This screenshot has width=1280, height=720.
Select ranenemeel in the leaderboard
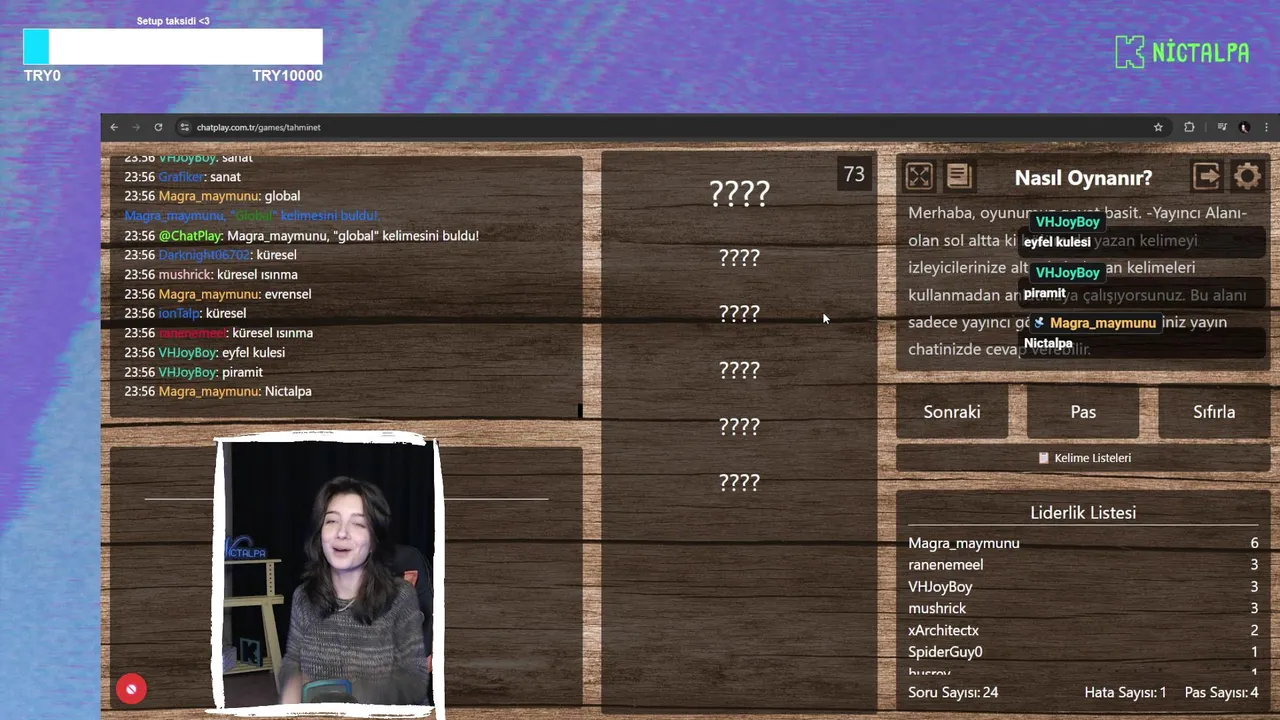pos(1083,565)
